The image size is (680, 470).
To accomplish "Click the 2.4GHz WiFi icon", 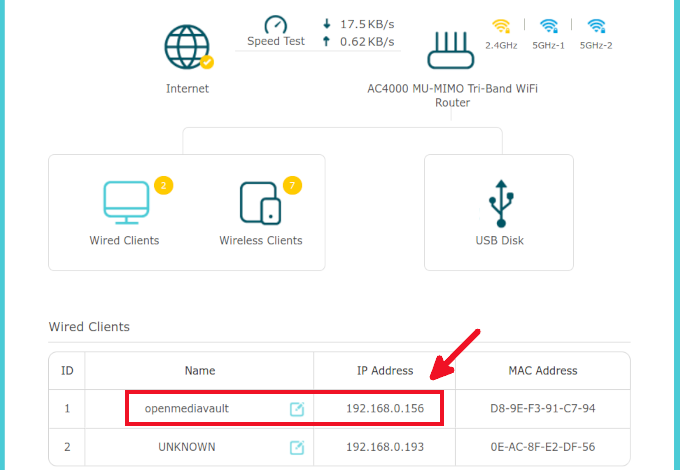I will pos(501,26).
